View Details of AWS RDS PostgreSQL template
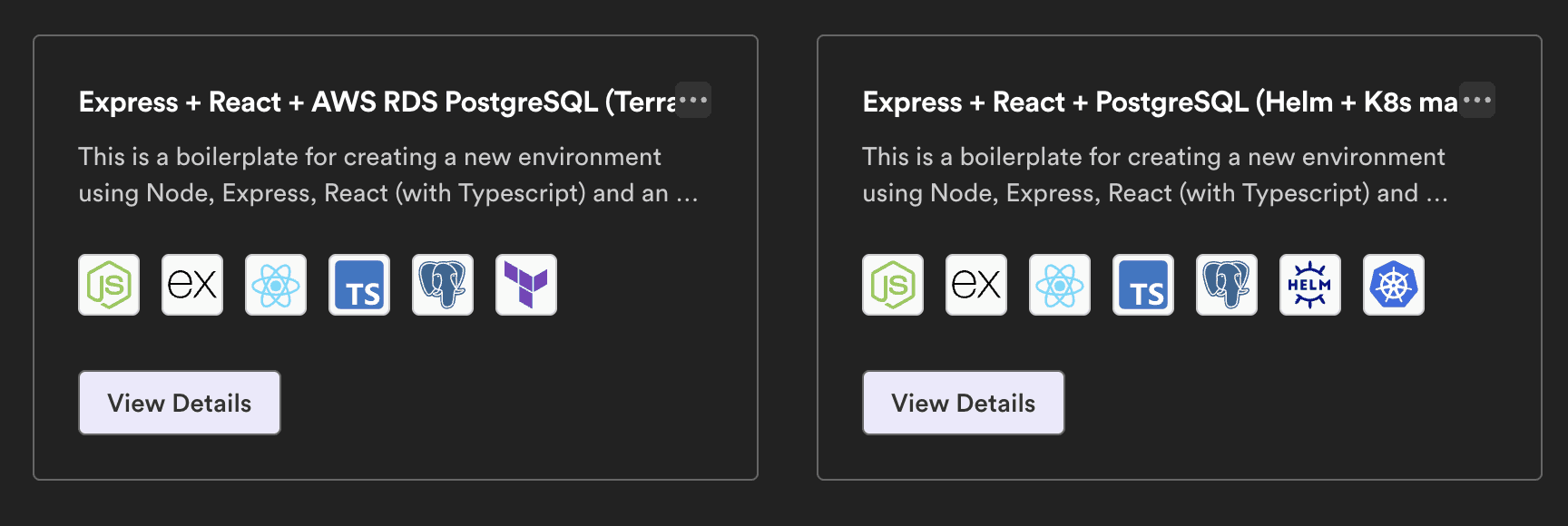1568x526 pixels. [180, 403]
